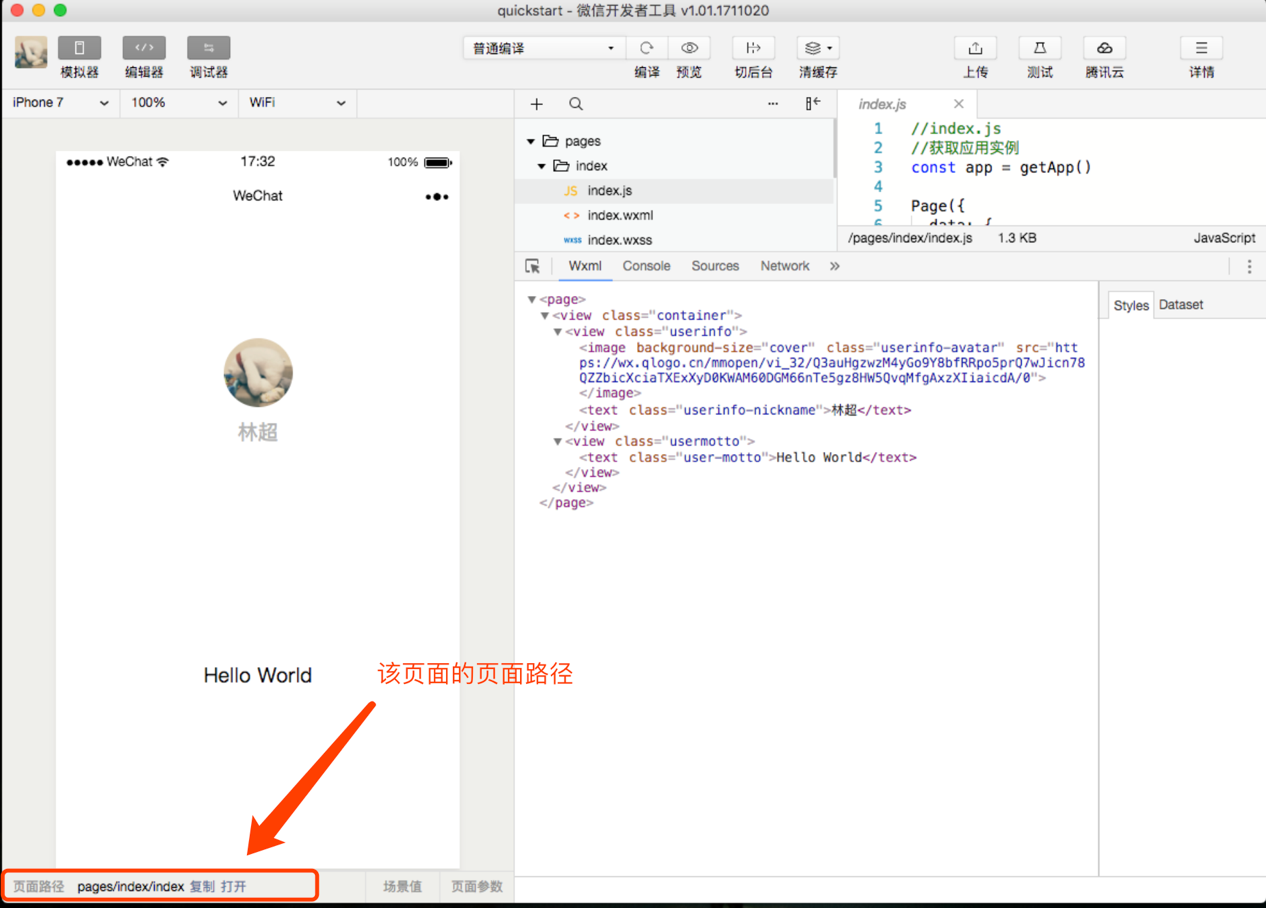Click the inspect element selector icon
The width and height of the screenshot is (1266, 908).
coord(533,266)
